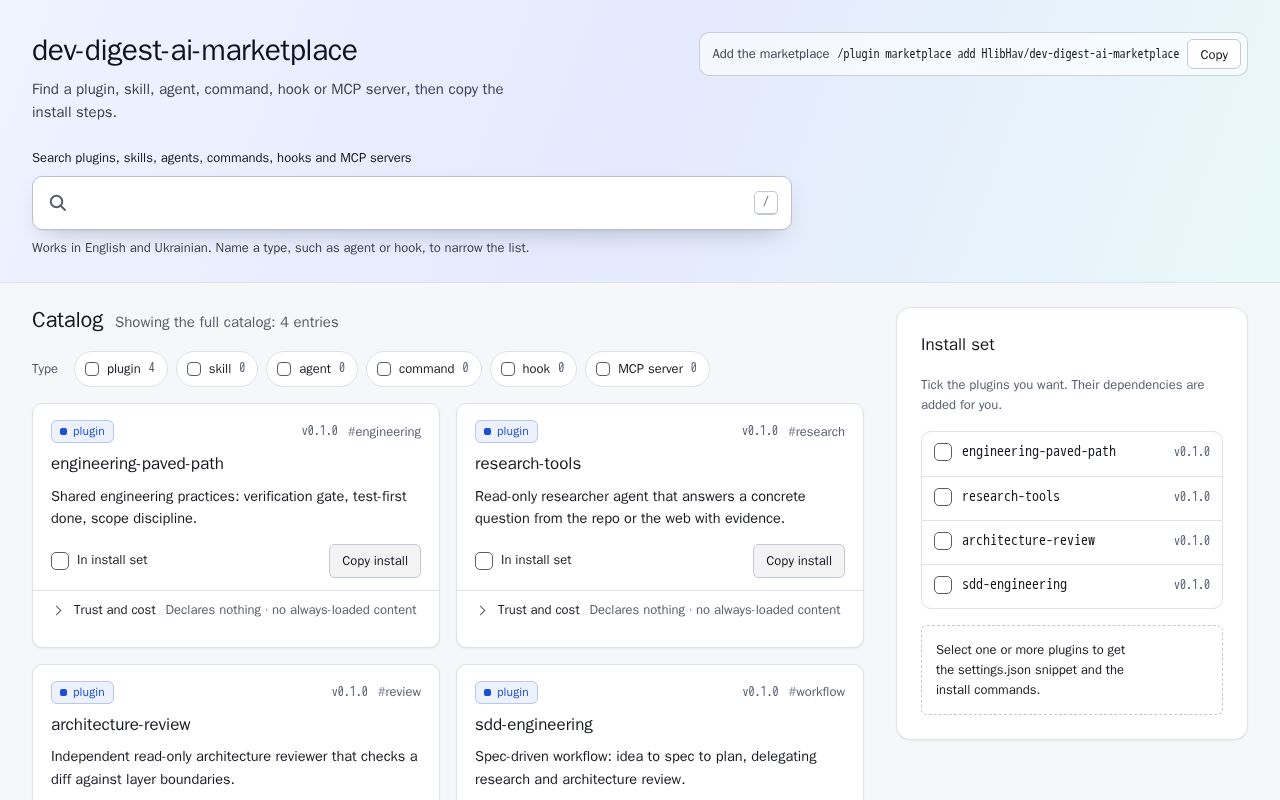Screen dimensions: 1280x800
Task: Click the #review tag
Action: (400, 692)
